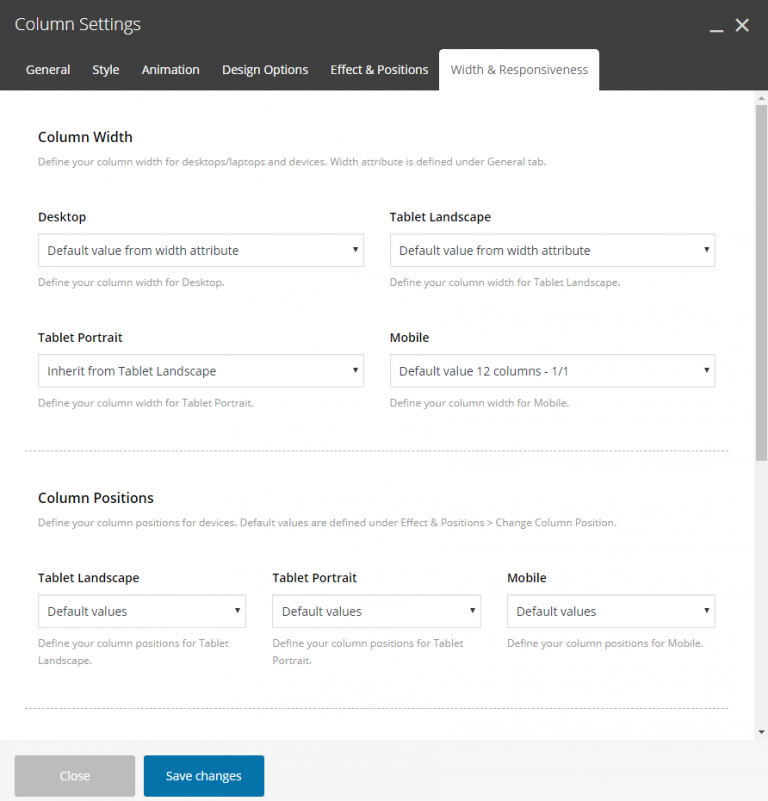
Task: Click the Column Settings title text
Action: tap(78, 24)
